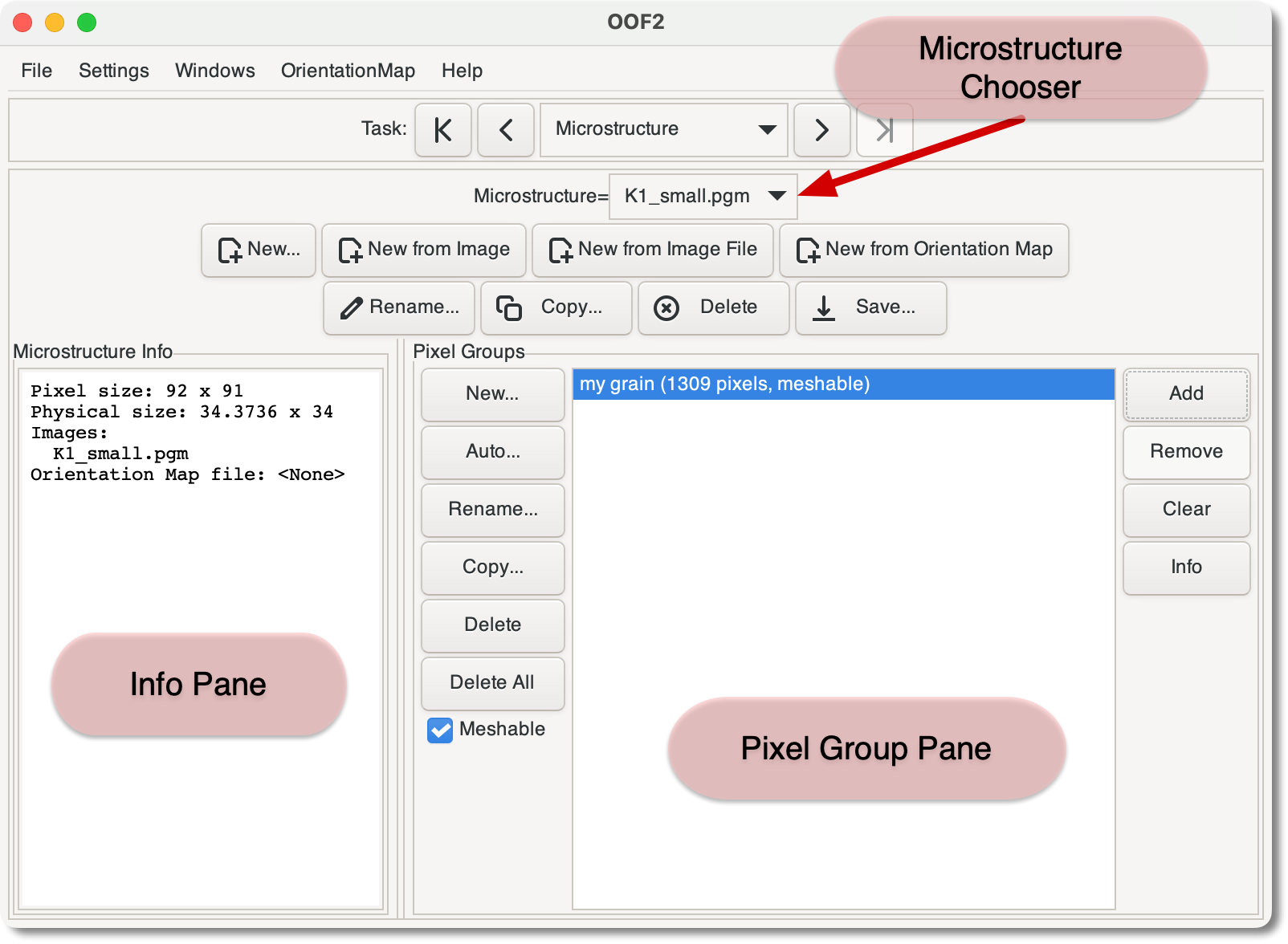Open the Task dropdown showing Microstructure
Screen dimensions: 1288x944
663,129
